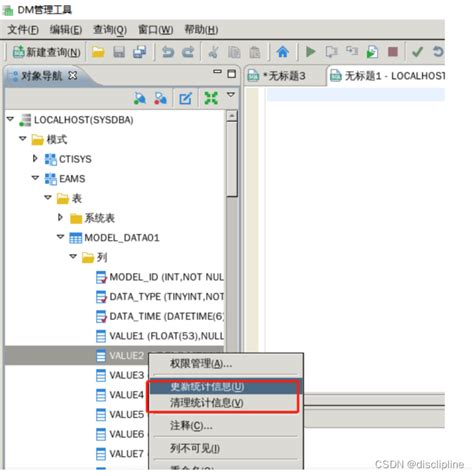
Task: Open the 查询(Q) menu
Action: tap(110, 30)
